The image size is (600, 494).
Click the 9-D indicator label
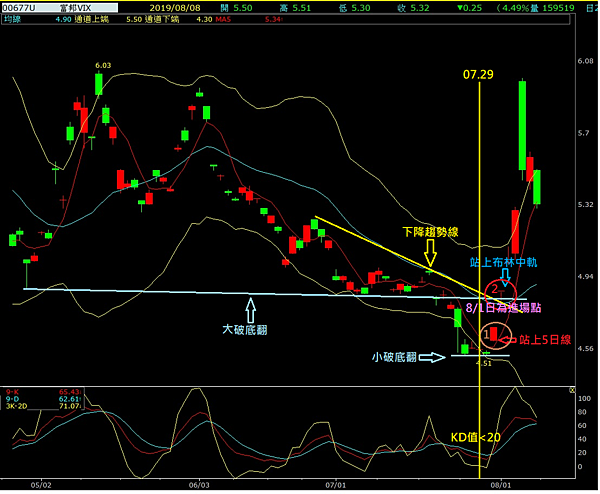pos(12,399)
